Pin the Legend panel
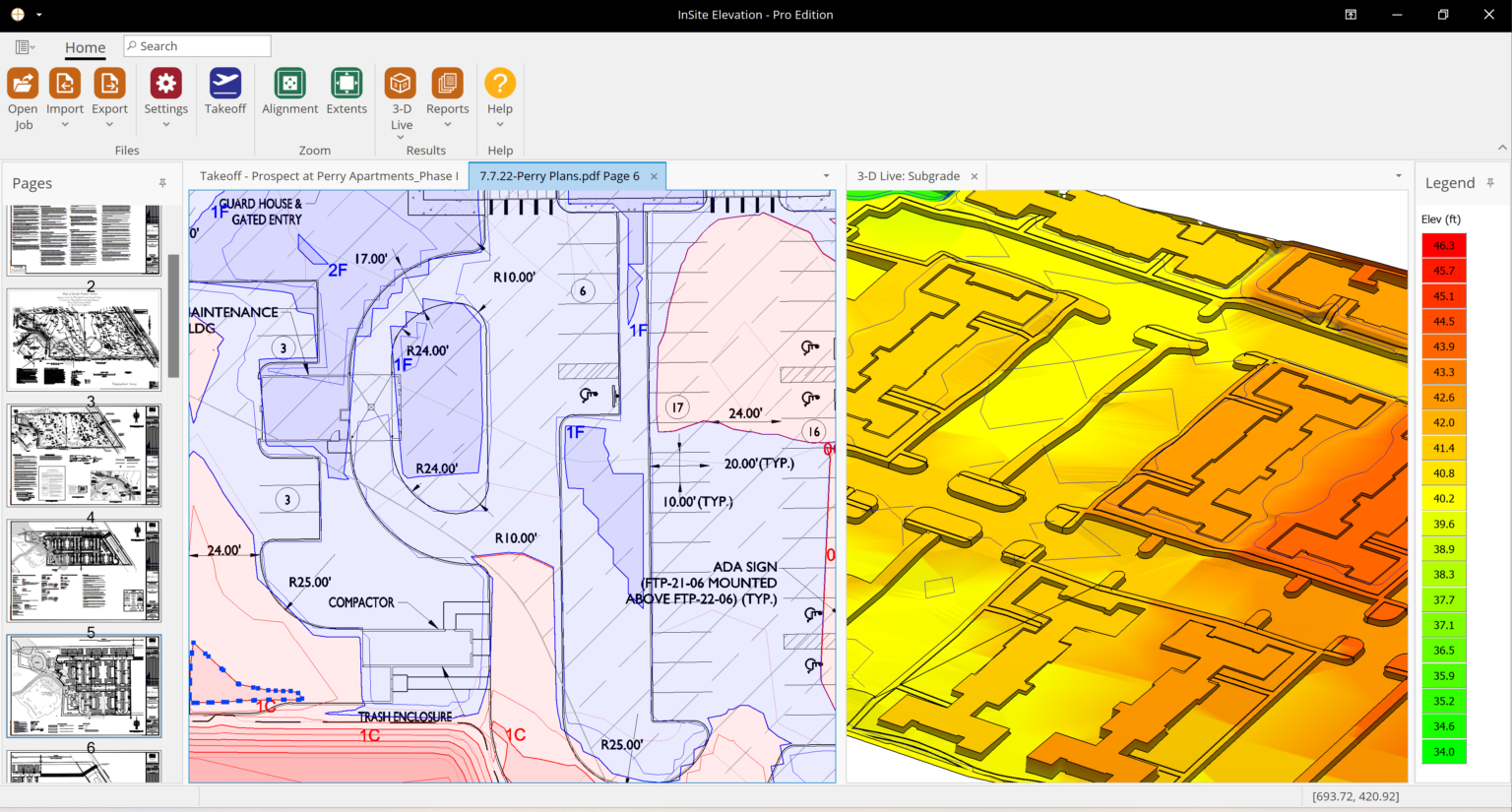Viewport: 1512px width, 812px height. [1490, 183]
